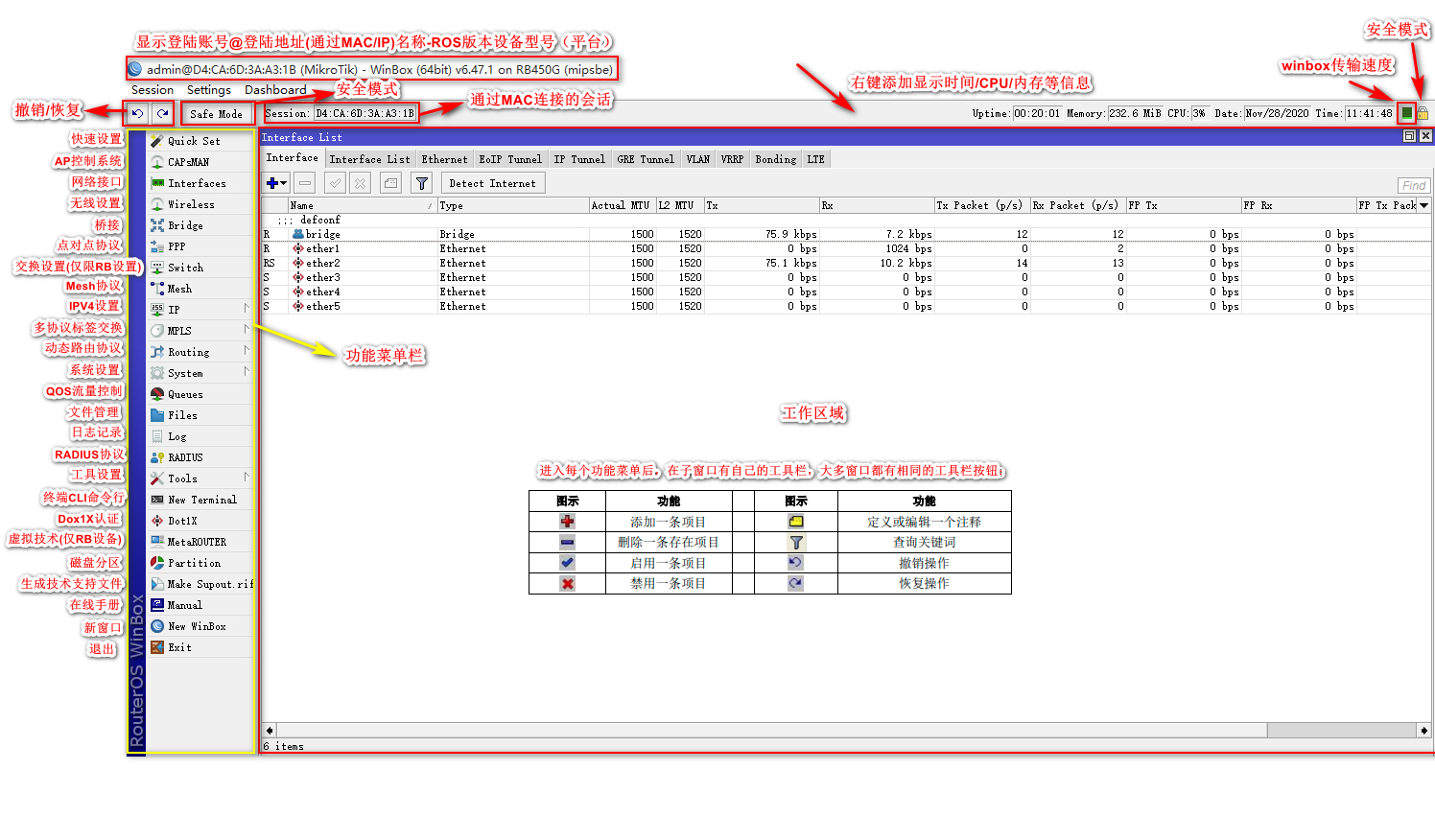Open Log in the sidebar
This screenshot has height=840, width=1435.
pyautogui.click(x=200, y=436)
